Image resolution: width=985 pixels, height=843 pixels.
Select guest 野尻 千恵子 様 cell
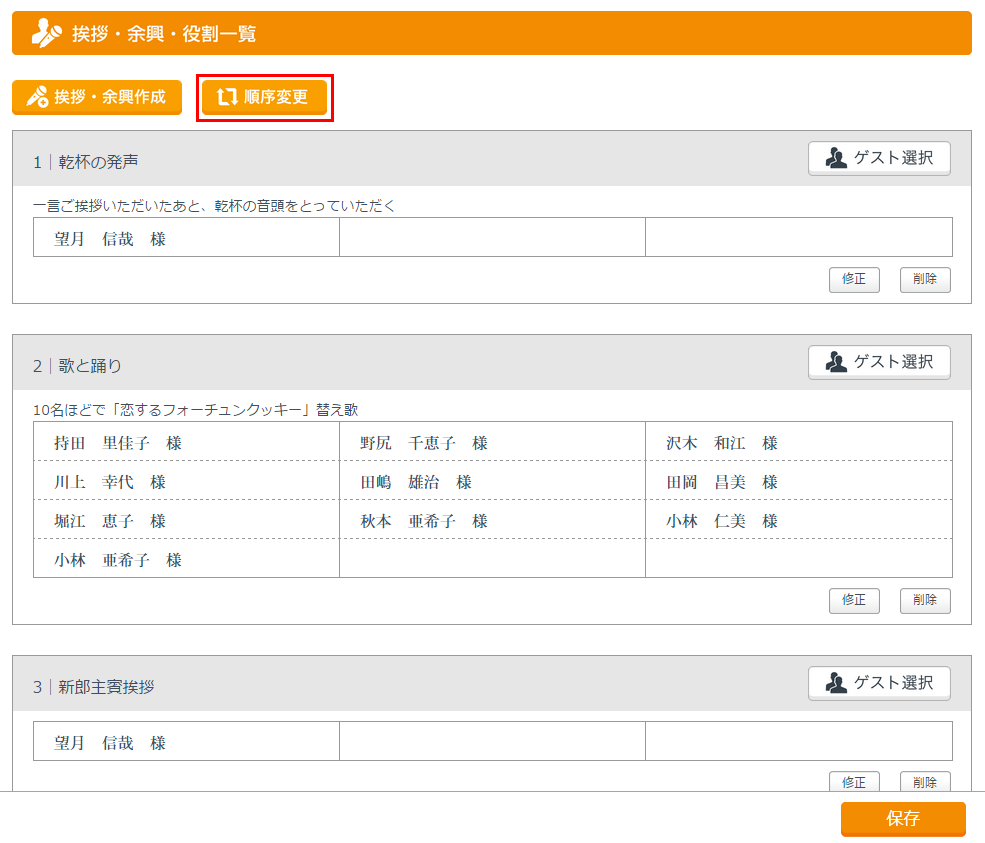[x=492, y=442]
